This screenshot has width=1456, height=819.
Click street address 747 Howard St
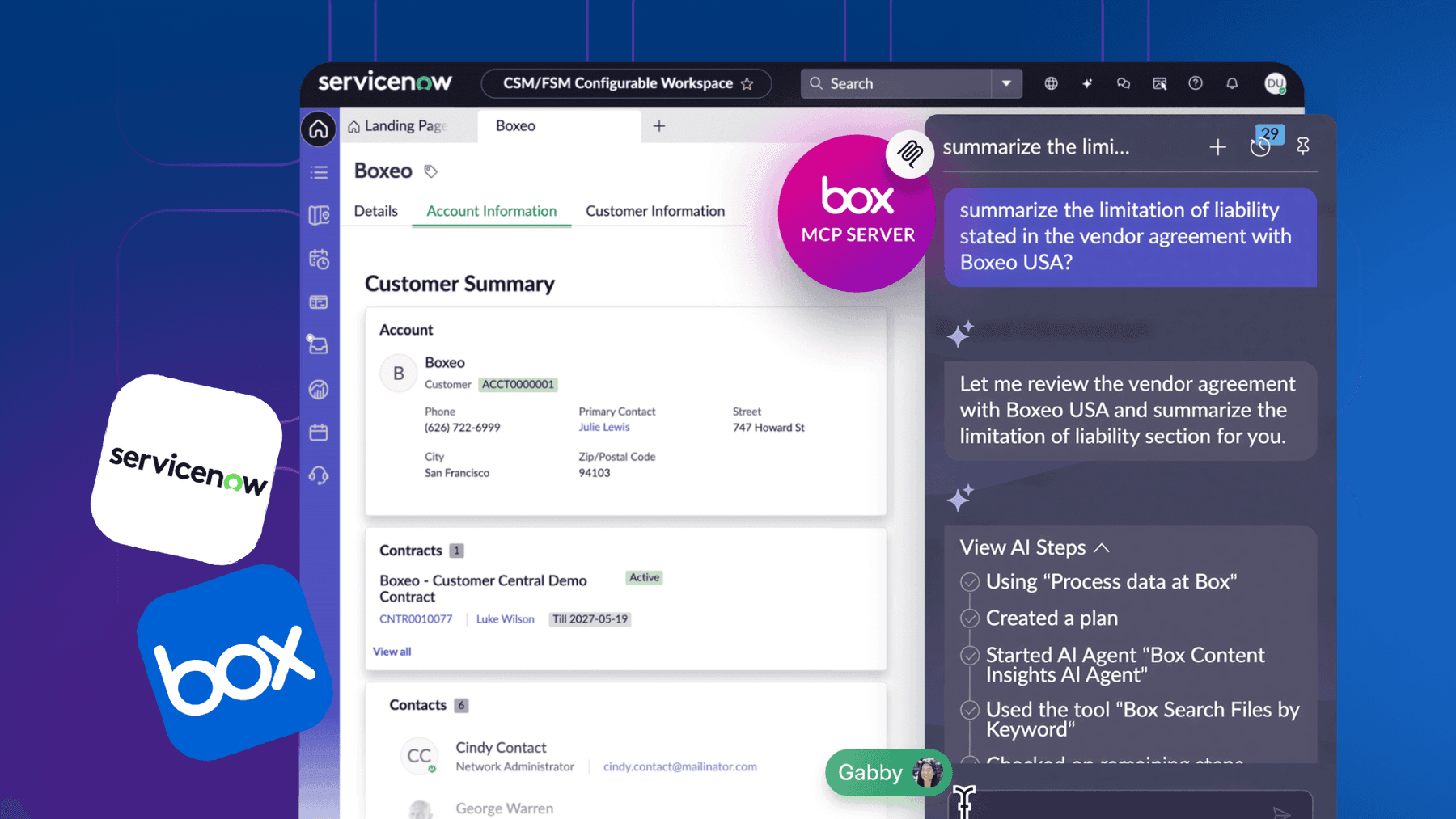[768, 428]
